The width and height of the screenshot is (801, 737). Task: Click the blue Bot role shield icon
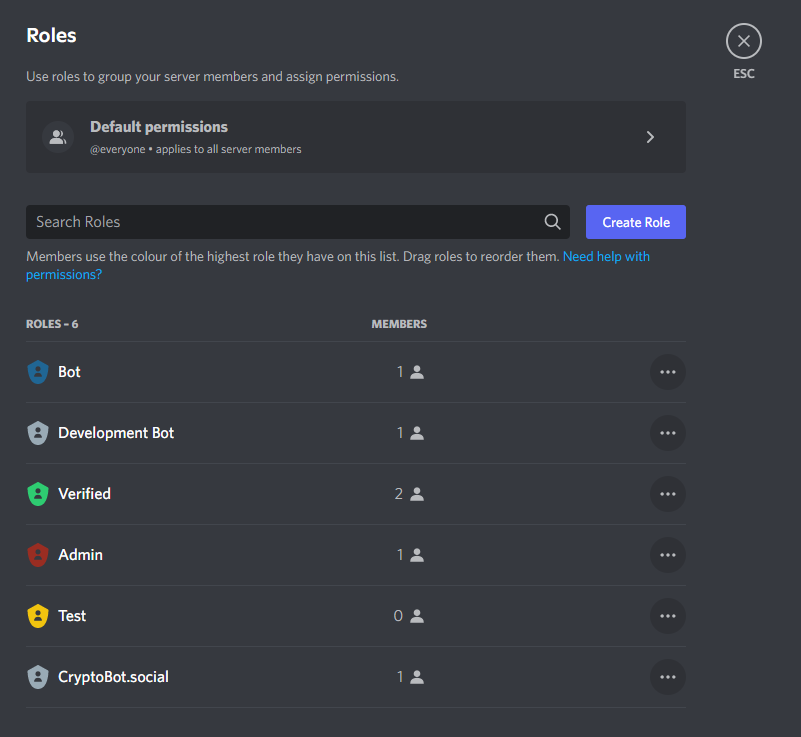point(38,372)
